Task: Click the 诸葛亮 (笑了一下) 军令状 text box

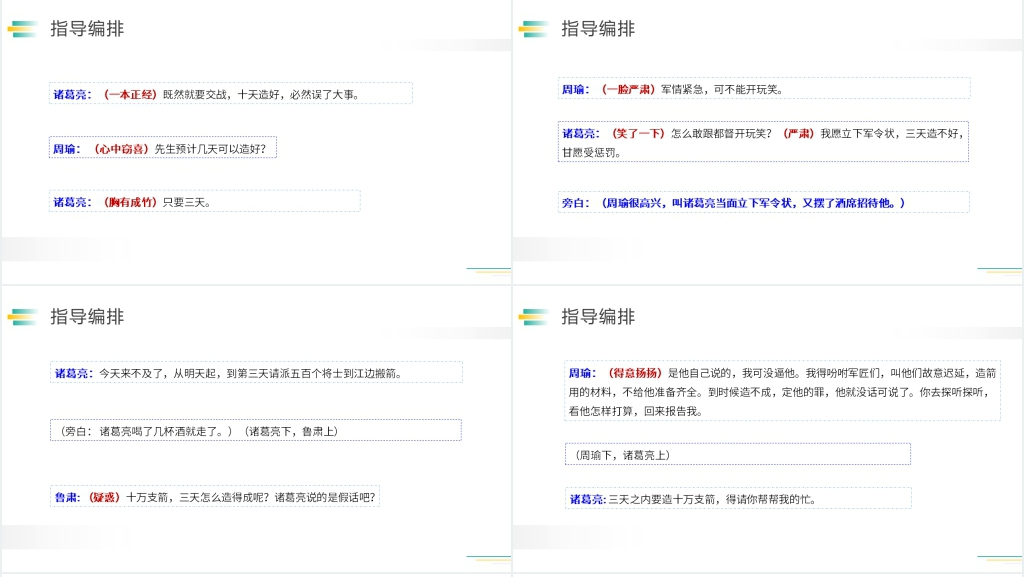Action: tap(763, 142)
